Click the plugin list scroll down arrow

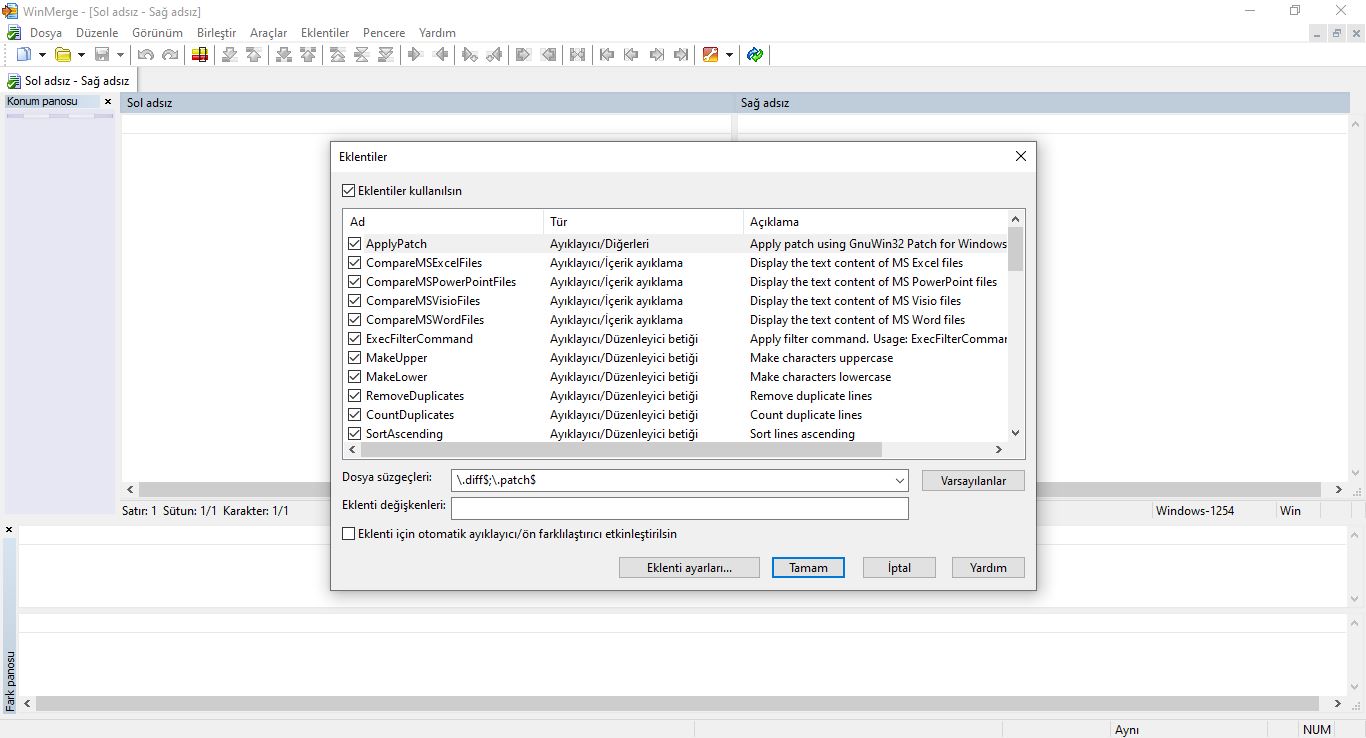1015,433
